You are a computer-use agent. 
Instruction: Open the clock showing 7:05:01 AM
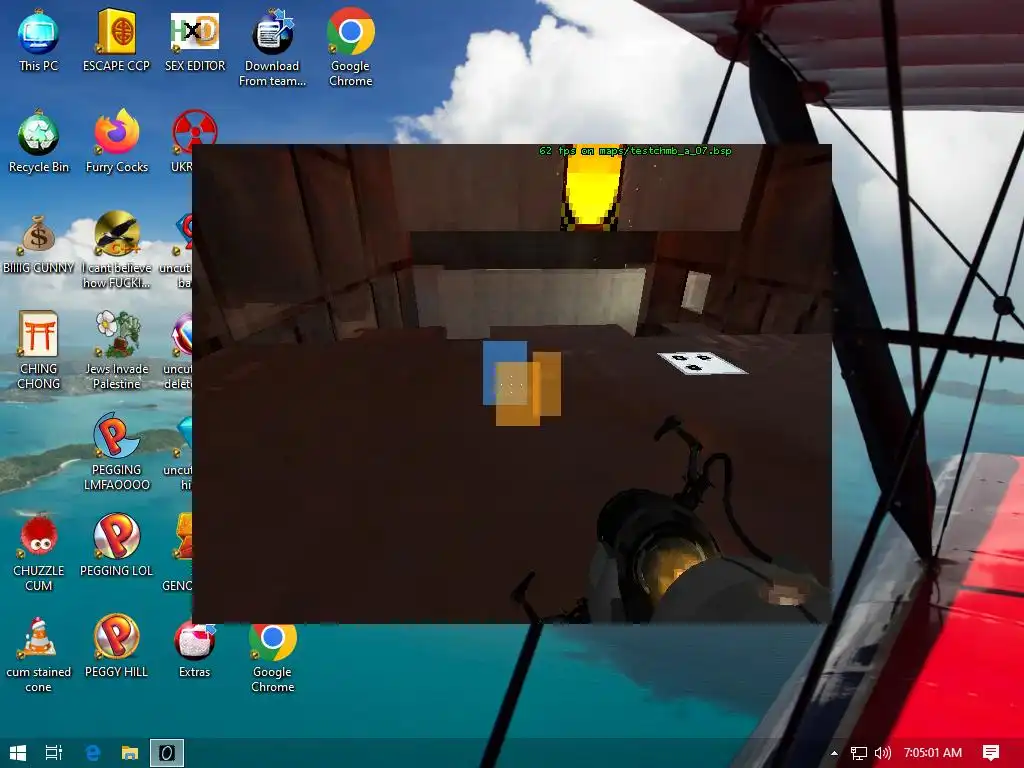coord(933,753)
